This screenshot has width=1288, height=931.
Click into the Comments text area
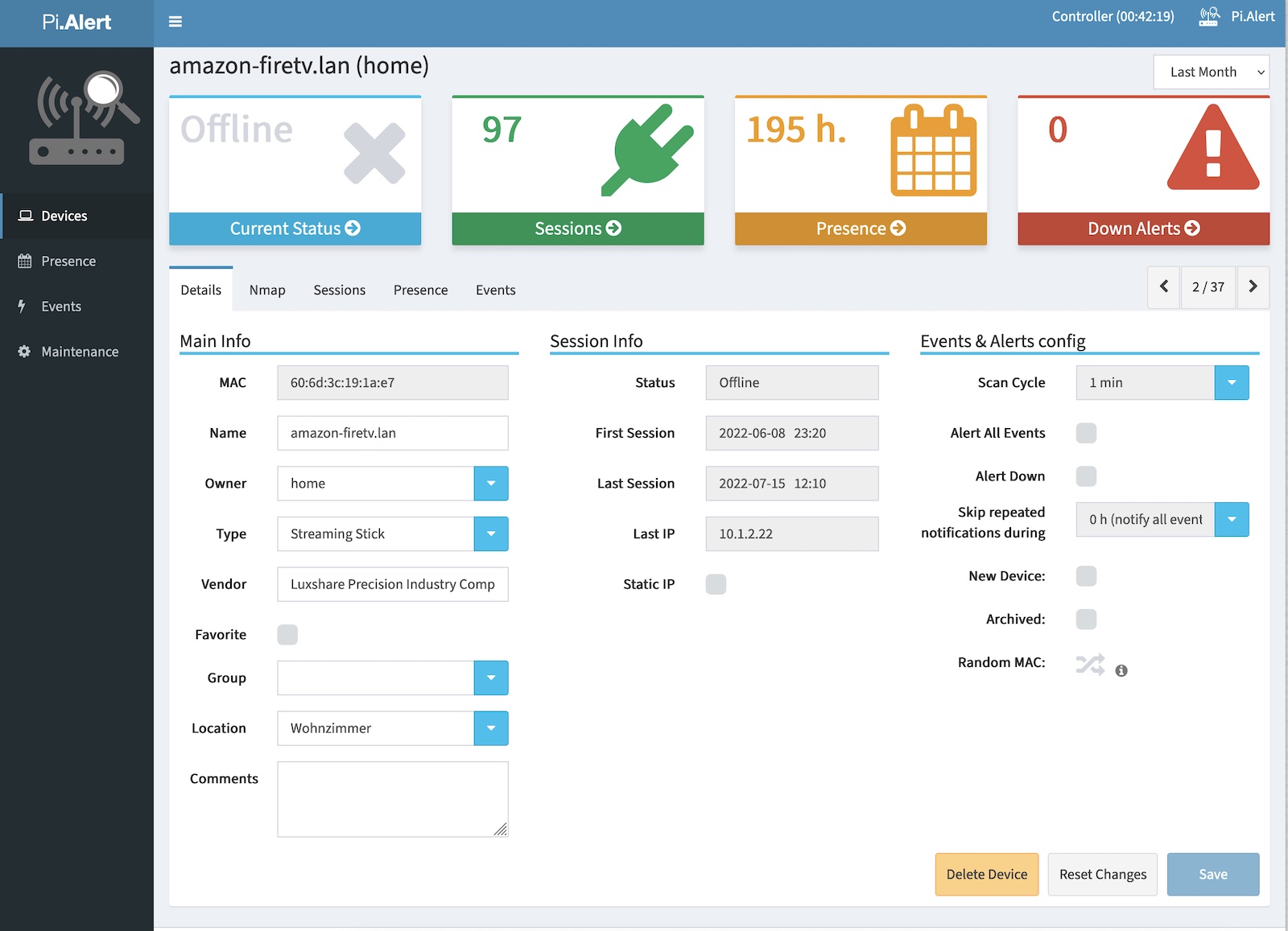(392, 799)
